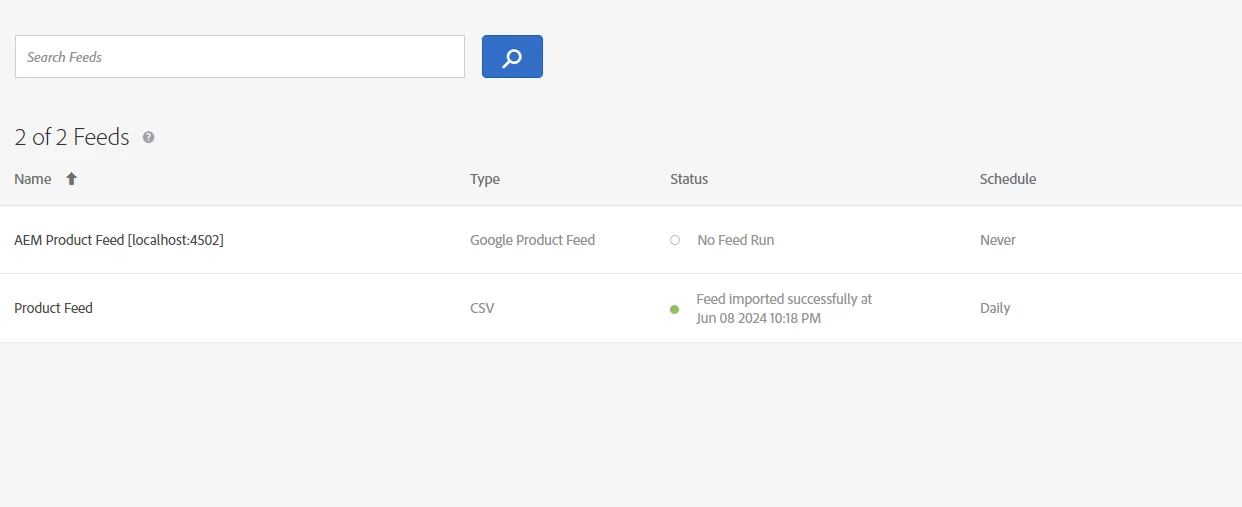The height and width of the screenshot is (507, 1242).
Task: Open the Product Feed row
Action: tap(54, 308)
